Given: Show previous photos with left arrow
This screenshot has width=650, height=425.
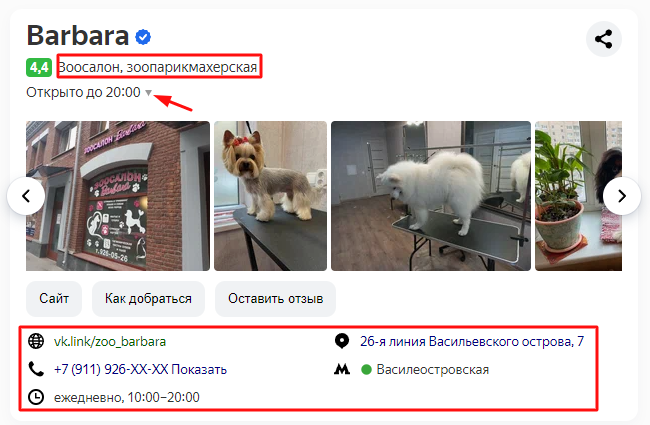Looking at the screenshot, I should (x=26, y=196).
